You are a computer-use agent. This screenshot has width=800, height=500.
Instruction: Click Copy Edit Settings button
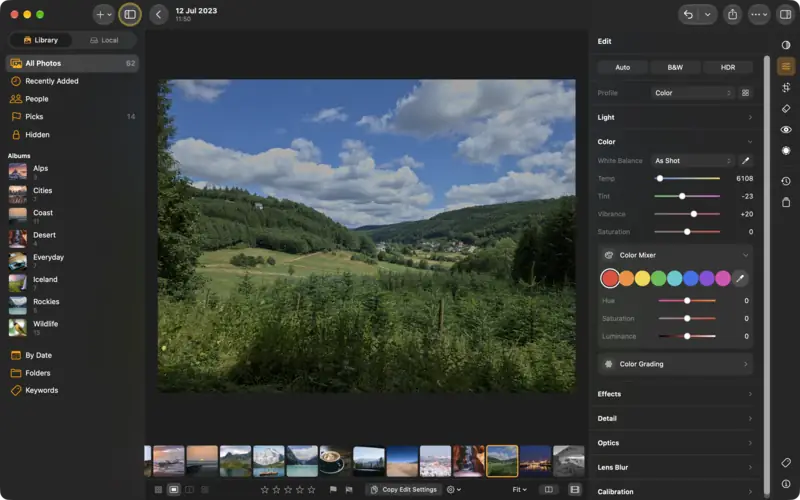tap(404, 490)
